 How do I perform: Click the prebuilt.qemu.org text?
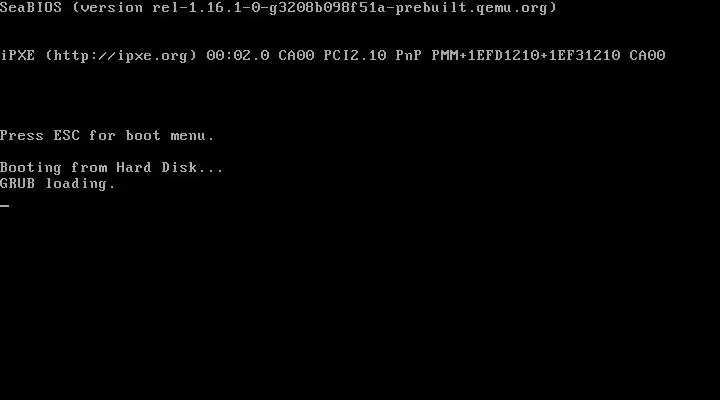(x=472, y=8)
